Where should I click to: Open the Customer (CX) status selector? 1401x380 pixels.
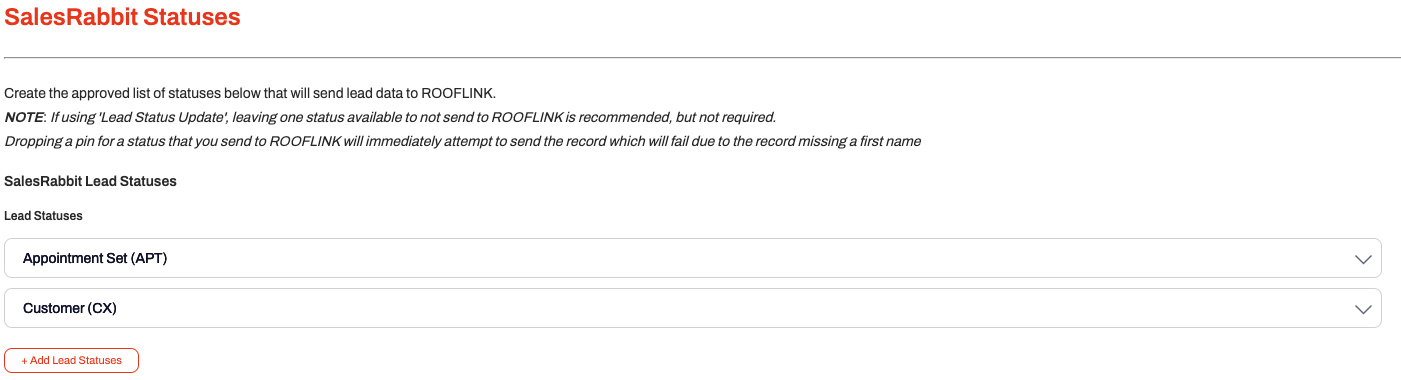click(693, 308)
